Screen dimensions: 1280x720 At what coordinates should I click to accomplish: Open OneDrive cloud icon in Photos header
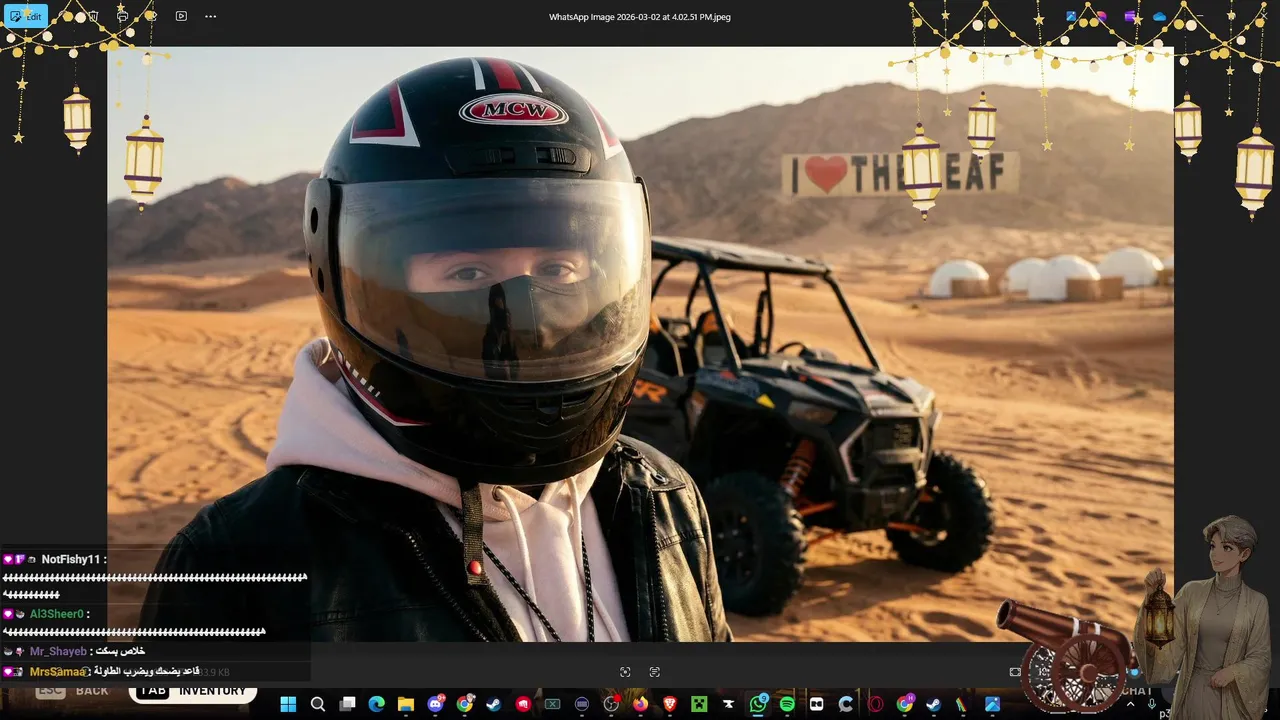tap(1160, 17)
